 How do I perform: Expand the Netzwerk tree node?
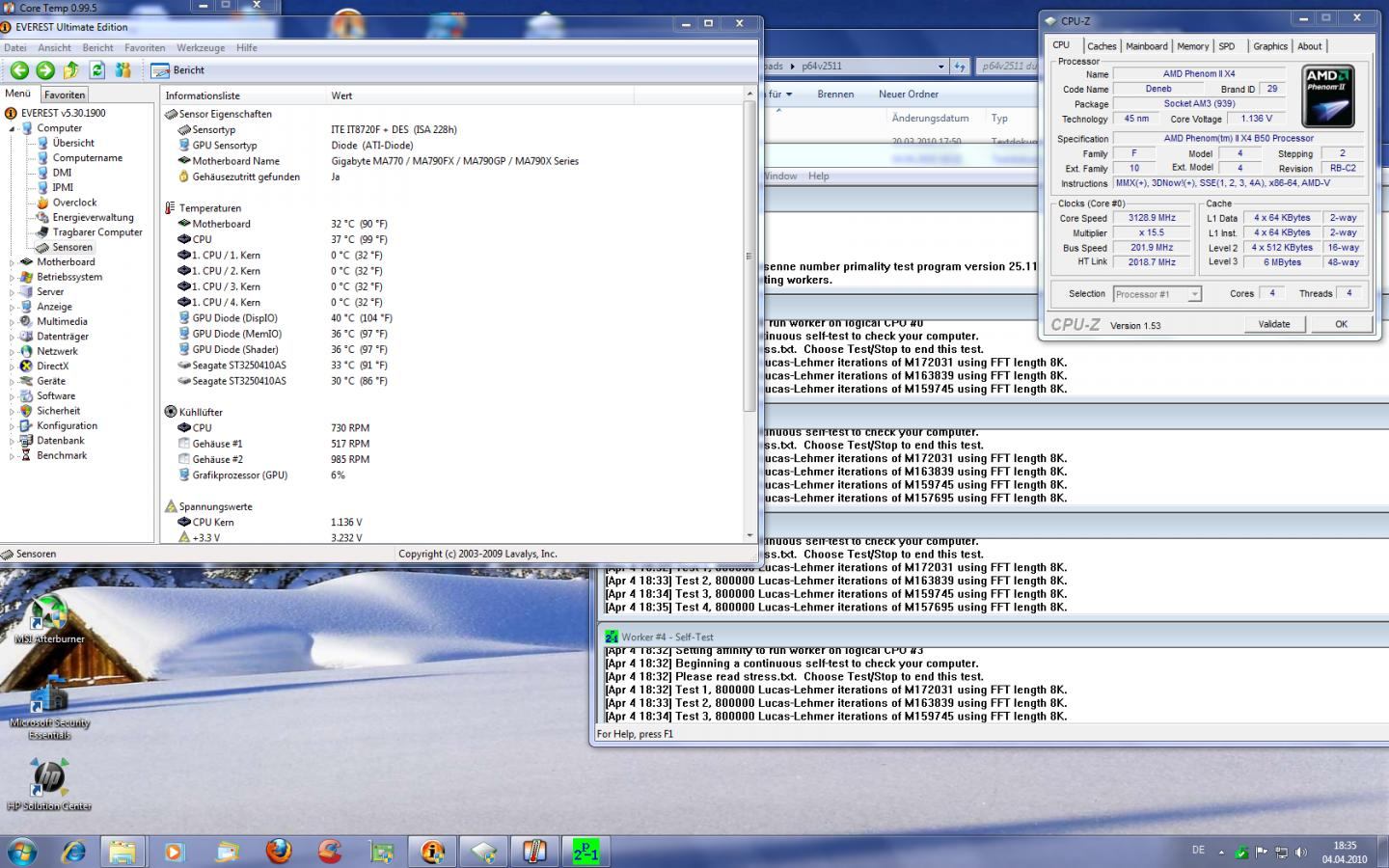click(13, 352)
